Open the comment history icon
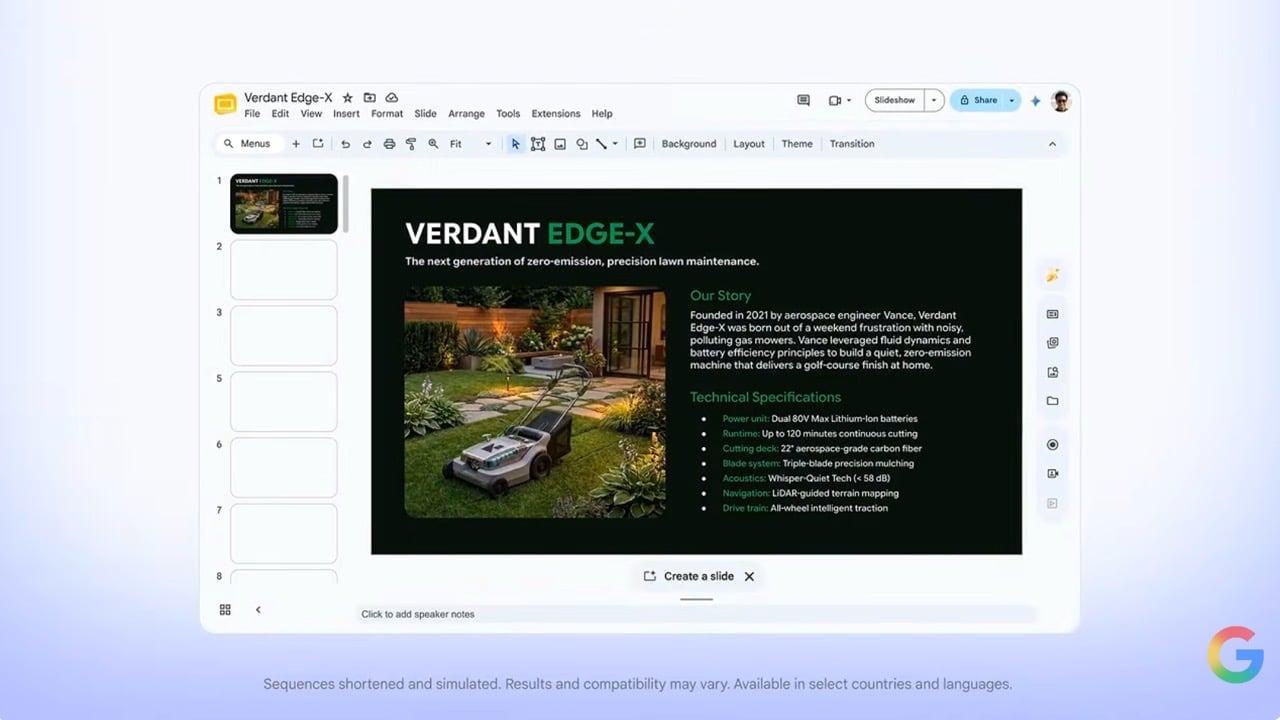The height and width of the screenshot is (720, 1280). (x=803, y=100)
